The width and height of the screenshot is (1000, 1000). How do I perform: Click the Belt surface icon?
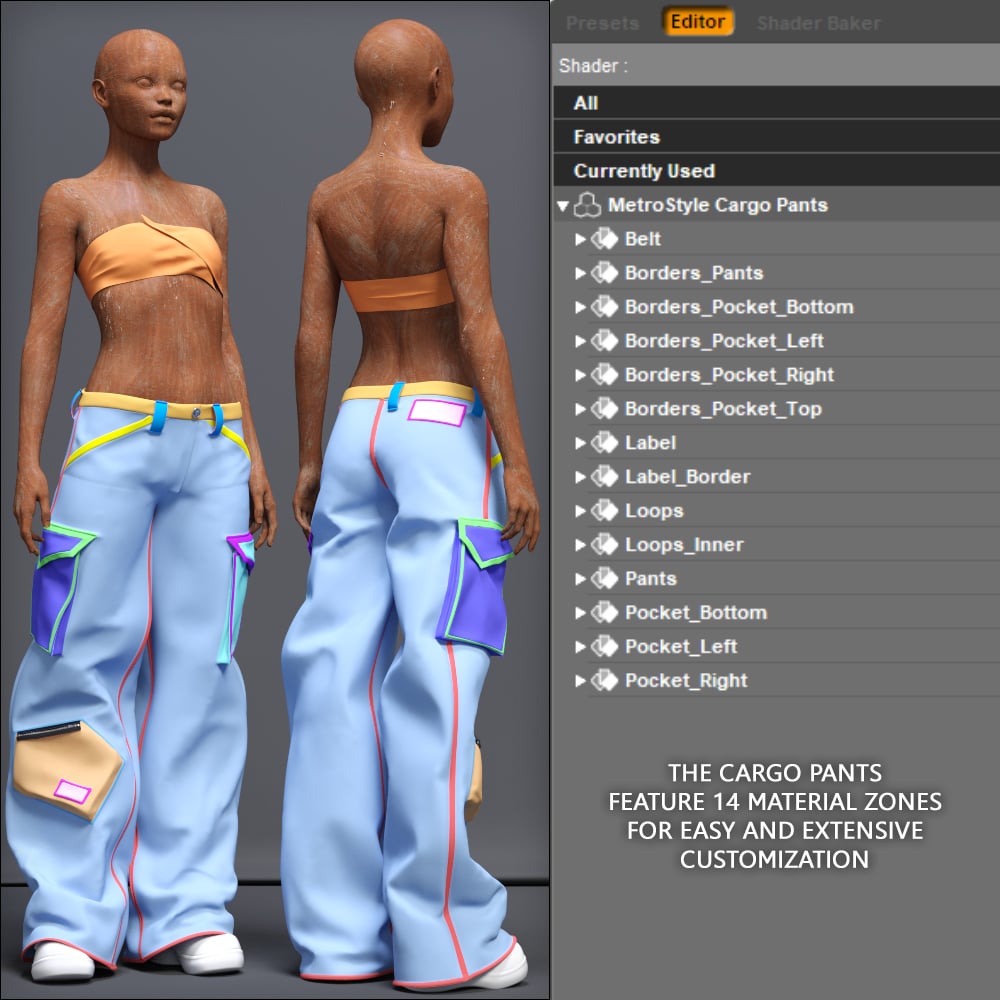click(x=605, y=239)
